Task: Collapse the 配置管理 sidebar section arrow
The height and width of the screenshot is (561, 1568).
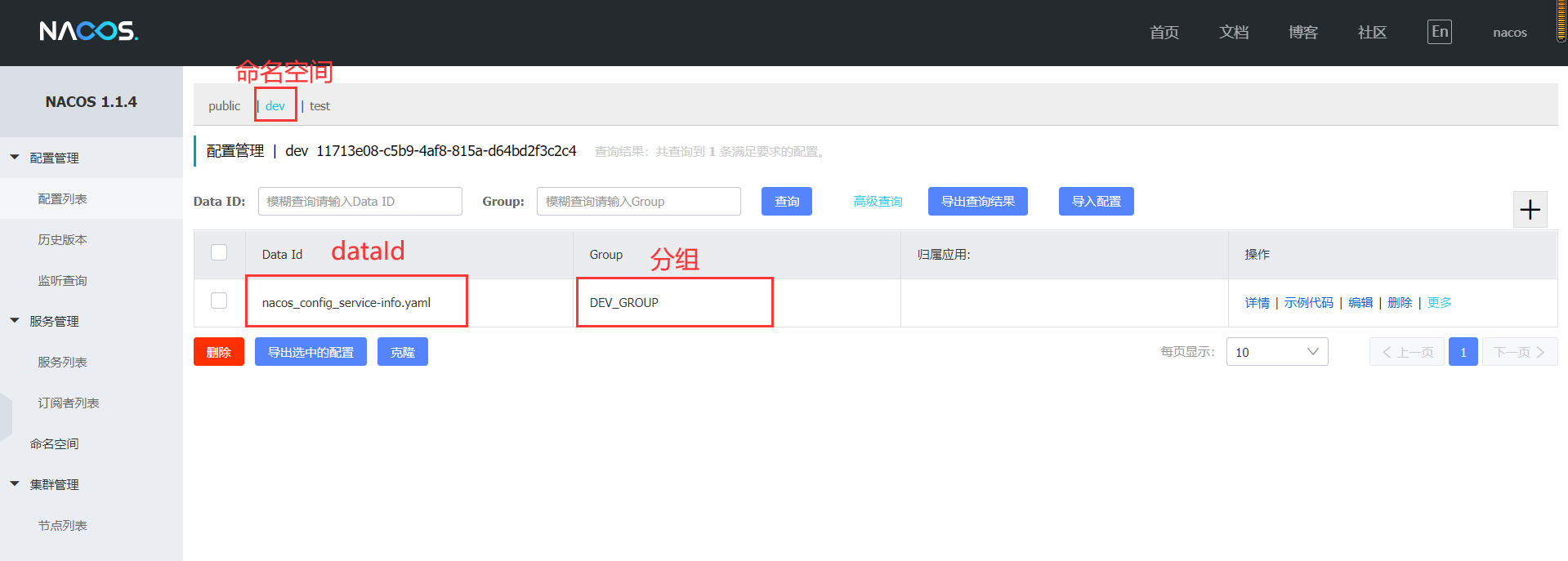Action: pos(15,157)
